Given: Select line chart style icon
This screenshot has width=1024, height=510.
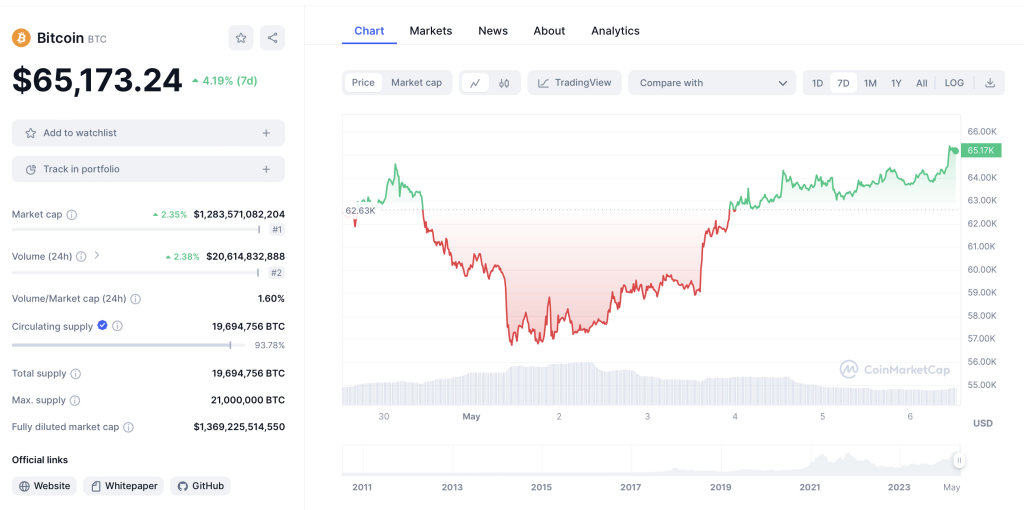Looking at the screenshot, I should point(475,83).
